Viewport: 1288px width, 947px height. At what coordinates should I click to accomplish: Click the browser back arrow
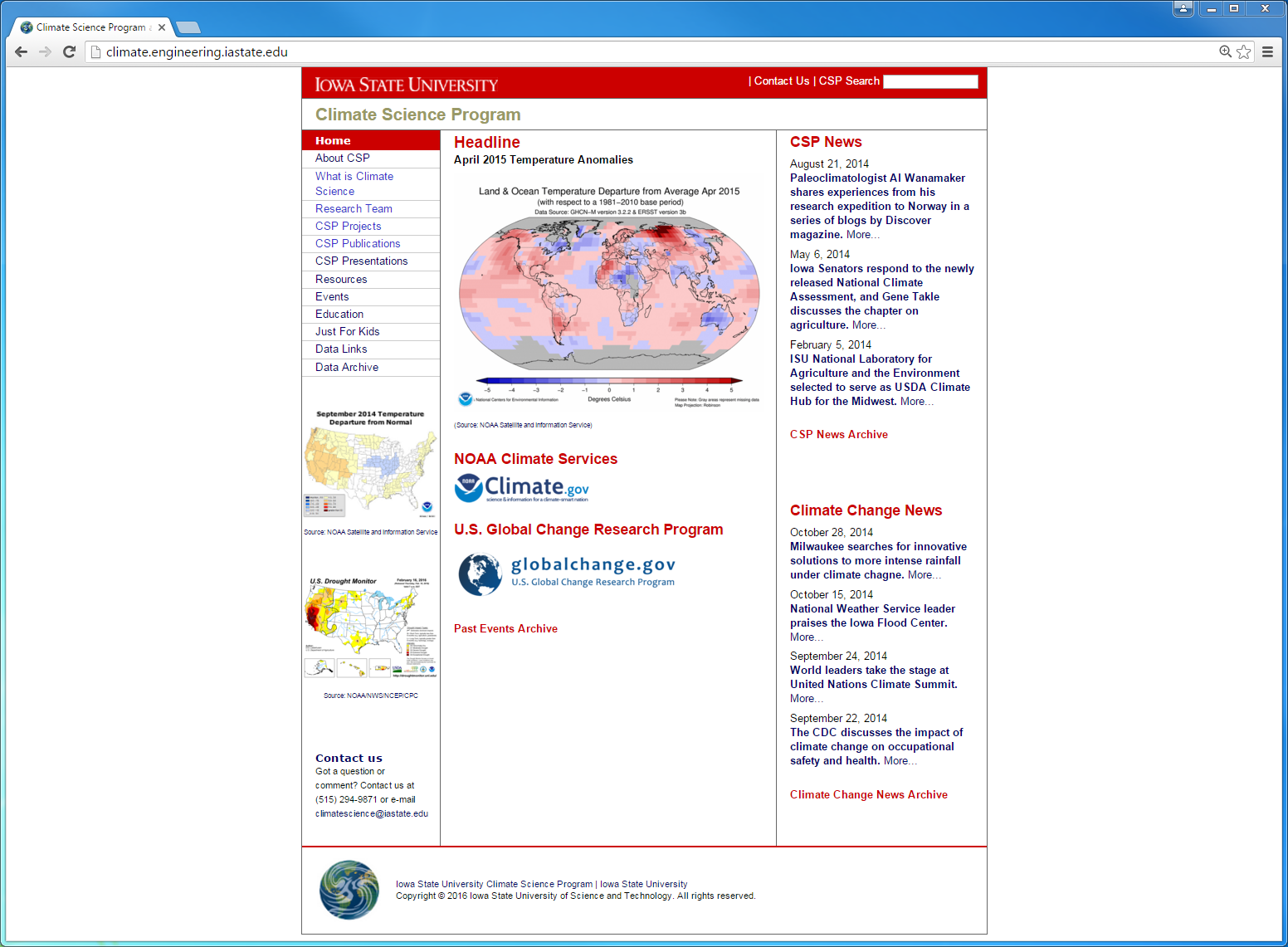[x=22, y=51]
